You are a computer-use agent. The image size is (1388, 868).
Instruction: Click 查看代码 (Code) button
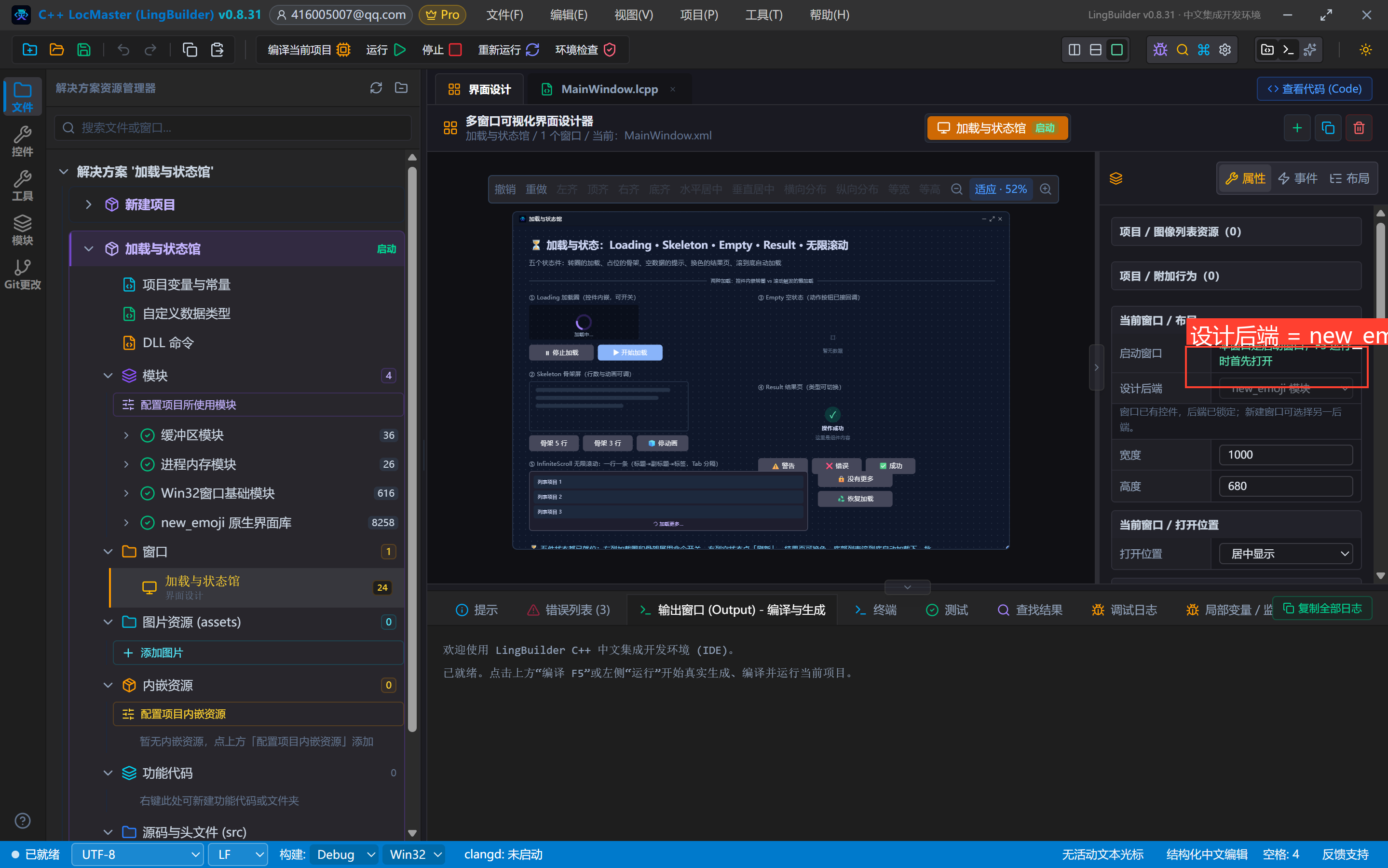[x=1315, y=89]
